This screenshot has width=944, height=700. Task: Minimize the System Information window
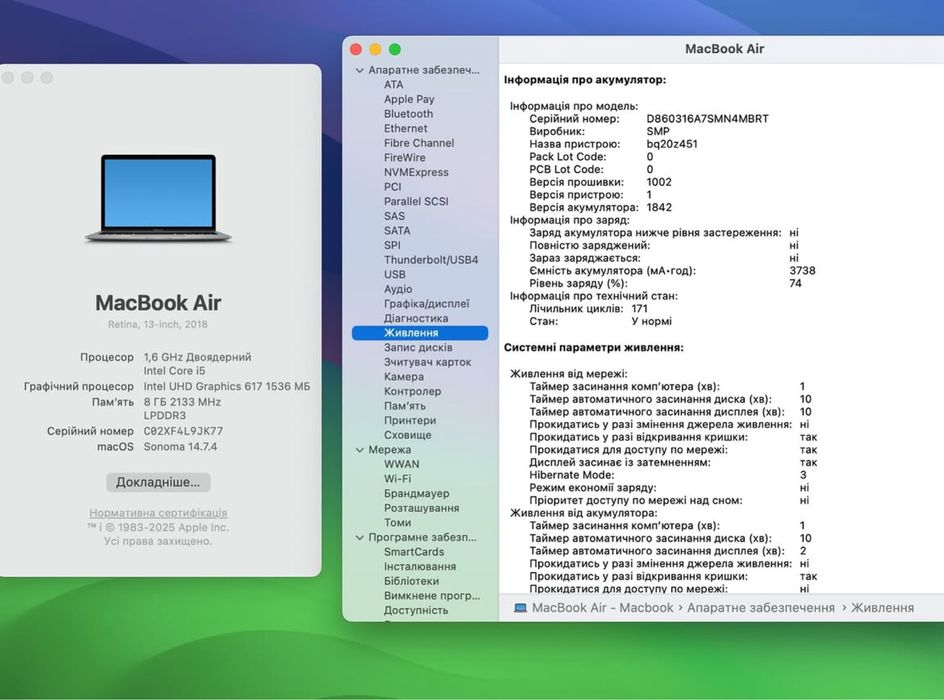[x=375, y=49]
